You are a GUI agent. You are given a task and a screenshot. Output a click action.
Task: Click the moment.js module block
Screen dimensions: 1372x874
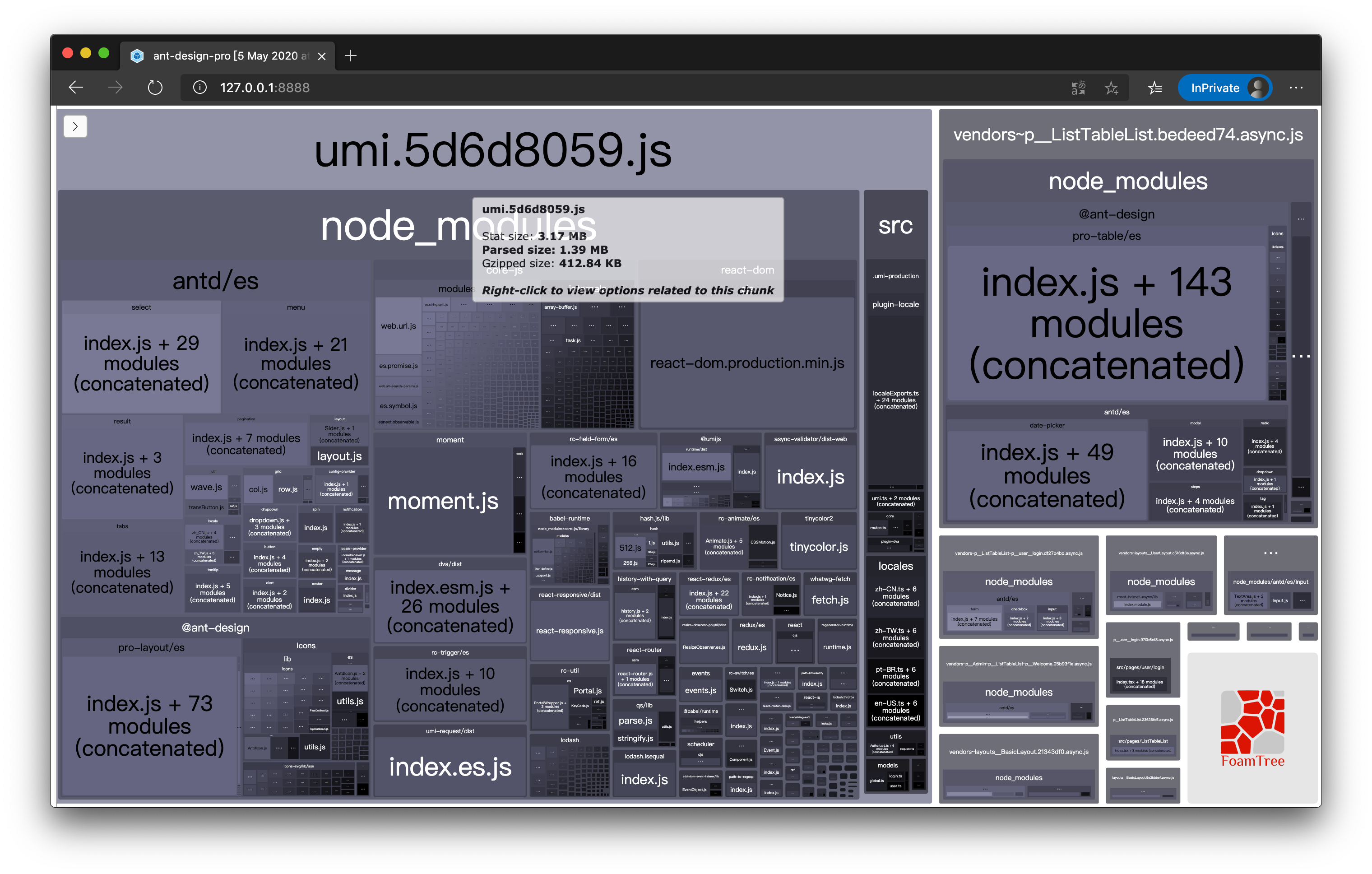443,501
